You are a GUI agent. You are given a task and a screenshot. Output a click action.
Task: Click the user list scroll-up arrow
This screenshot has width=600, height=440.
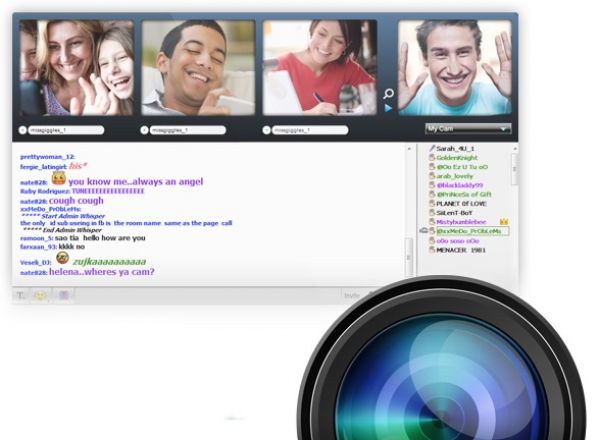(x=515, y=148)
